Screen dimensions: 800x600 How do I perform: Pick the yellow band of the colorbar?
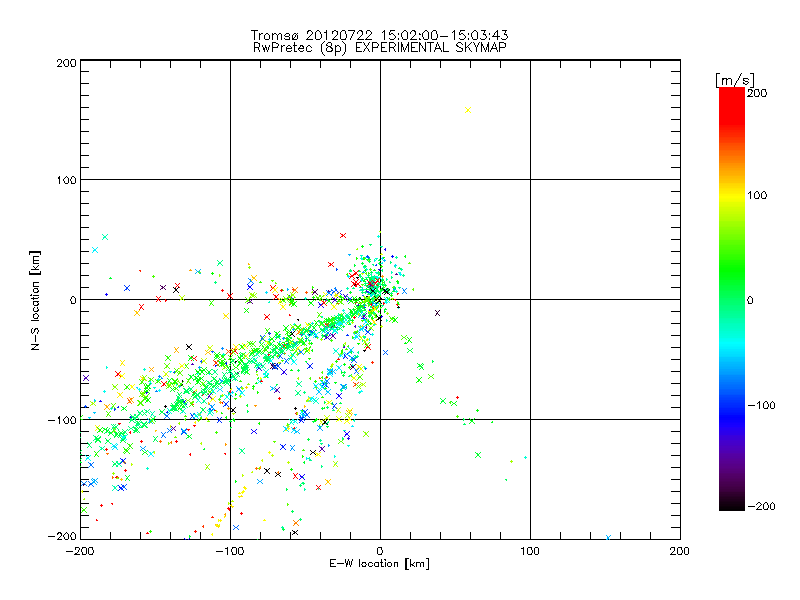click(732, 195)
